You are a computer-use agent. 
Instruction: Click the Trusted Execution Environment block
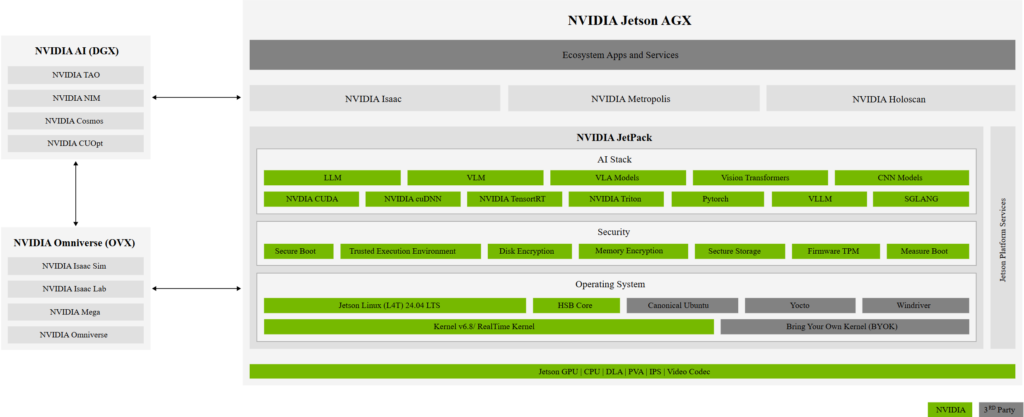coord(410,251)
